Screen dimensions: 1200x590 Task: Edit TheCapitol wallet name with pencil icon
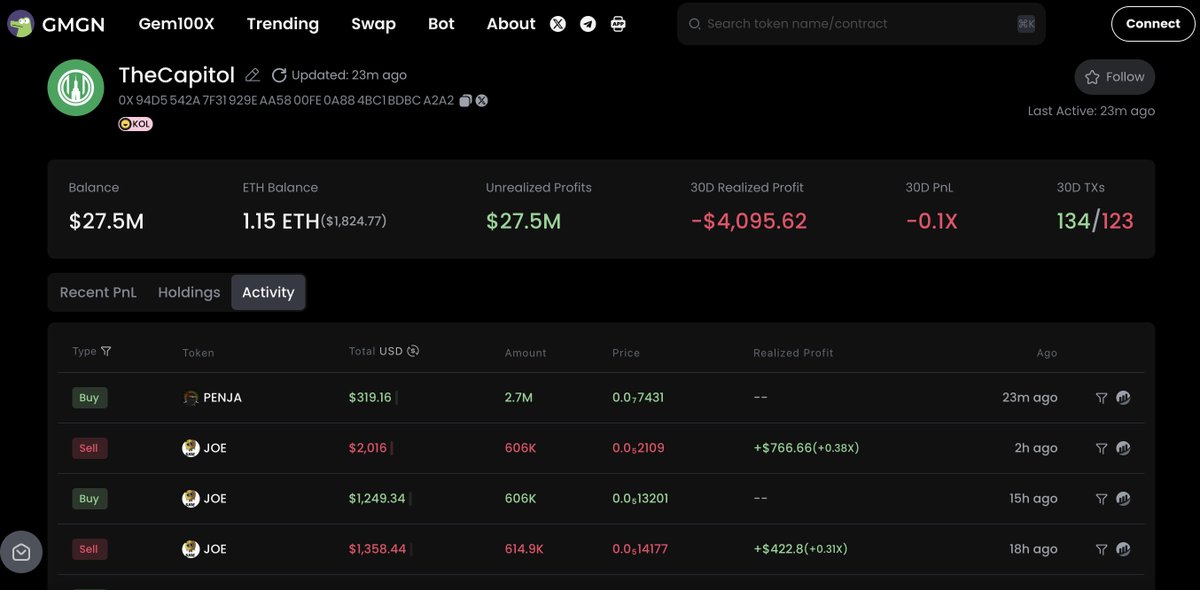tap(253, 75)
